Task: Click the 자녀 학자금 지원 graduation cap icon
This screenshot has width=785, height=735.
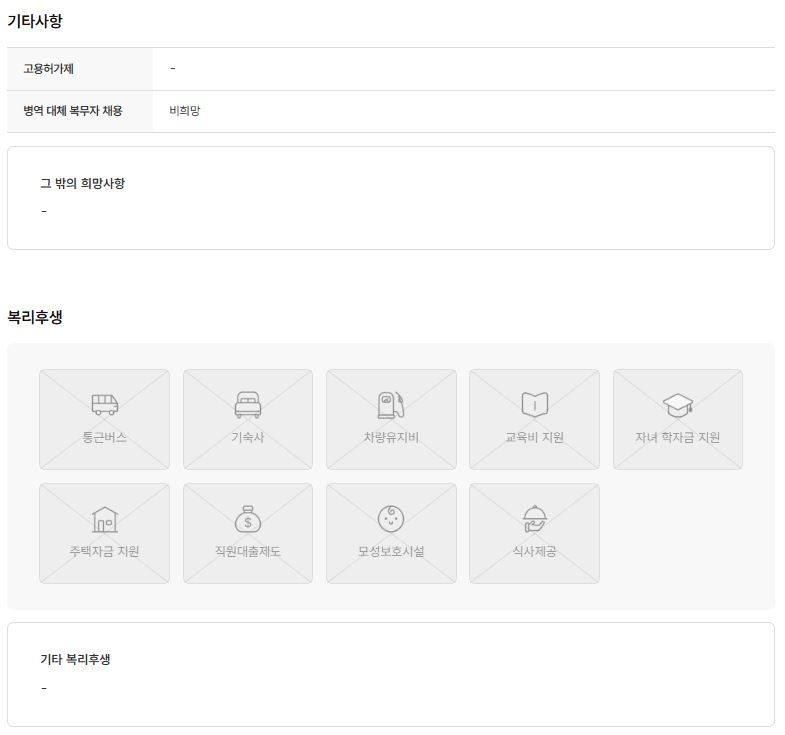Action: (x=677, y=405)
